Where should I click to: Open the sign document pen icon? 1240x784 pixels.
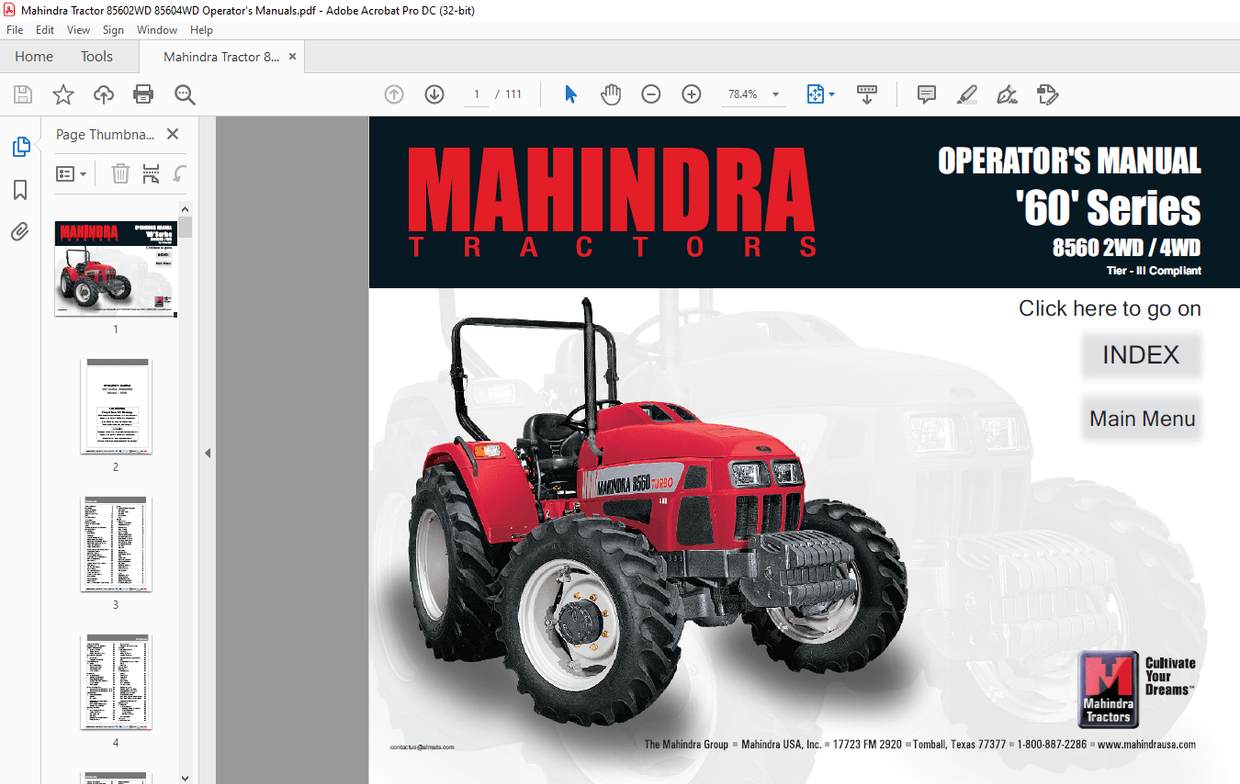coord(1007,94)
